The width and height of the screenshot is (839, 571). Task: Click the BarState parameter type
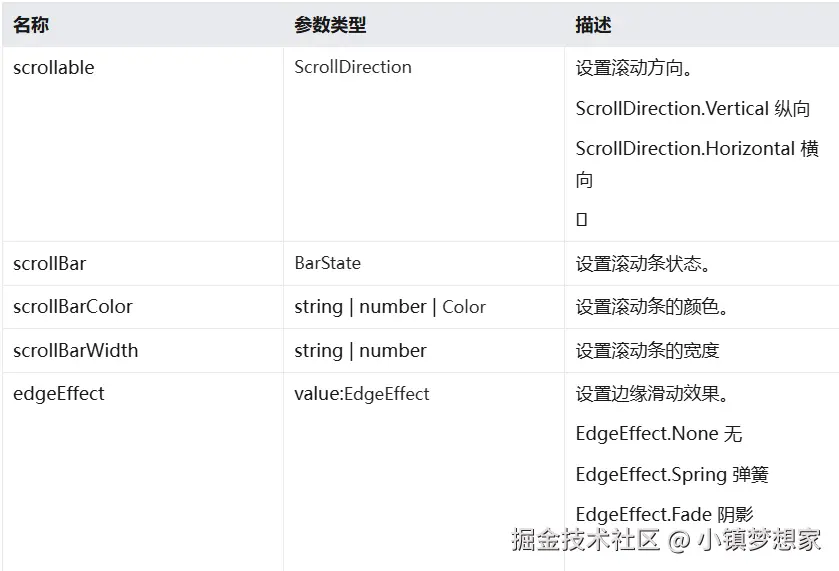click(328, 264)
